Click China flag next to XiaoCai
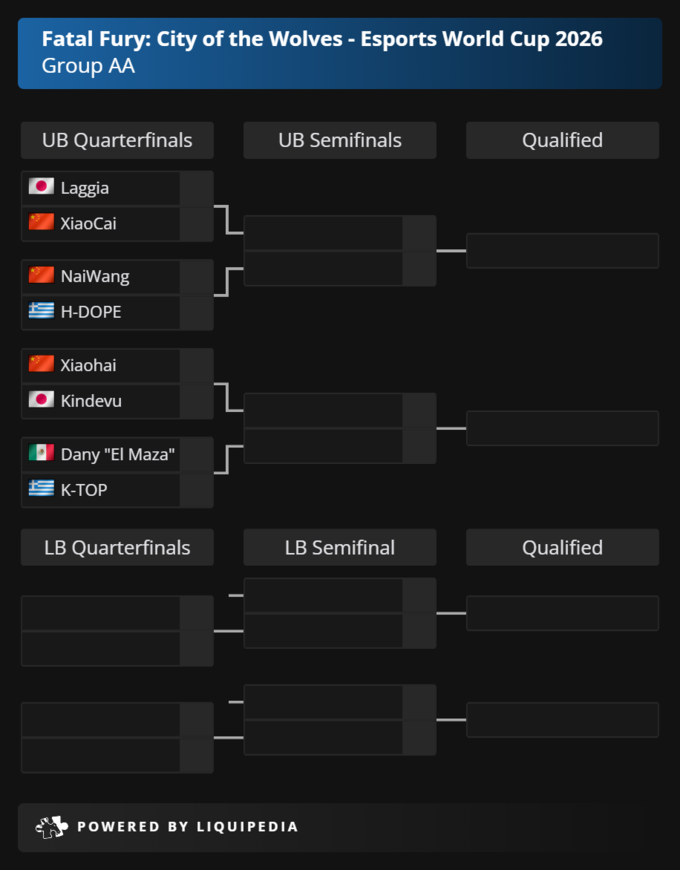680x870 pixels. 41,222
